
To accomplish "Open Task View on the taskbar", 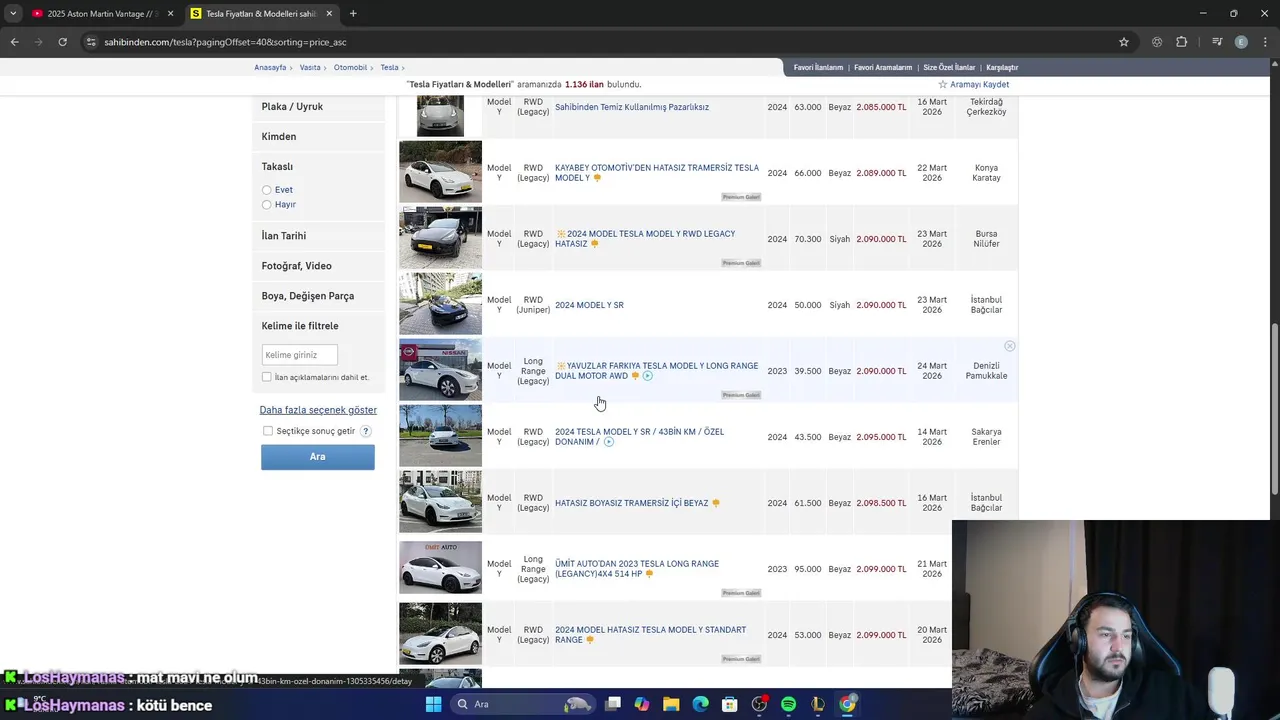I will [x=613, y=704].
